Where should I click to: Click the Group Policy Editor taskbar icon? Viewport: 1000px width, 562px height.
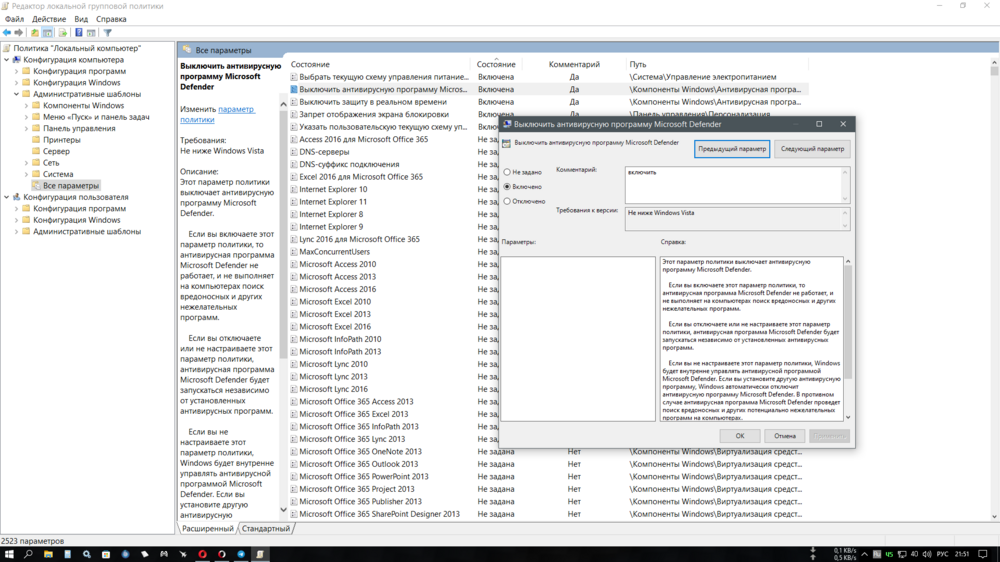coord(260,554)
